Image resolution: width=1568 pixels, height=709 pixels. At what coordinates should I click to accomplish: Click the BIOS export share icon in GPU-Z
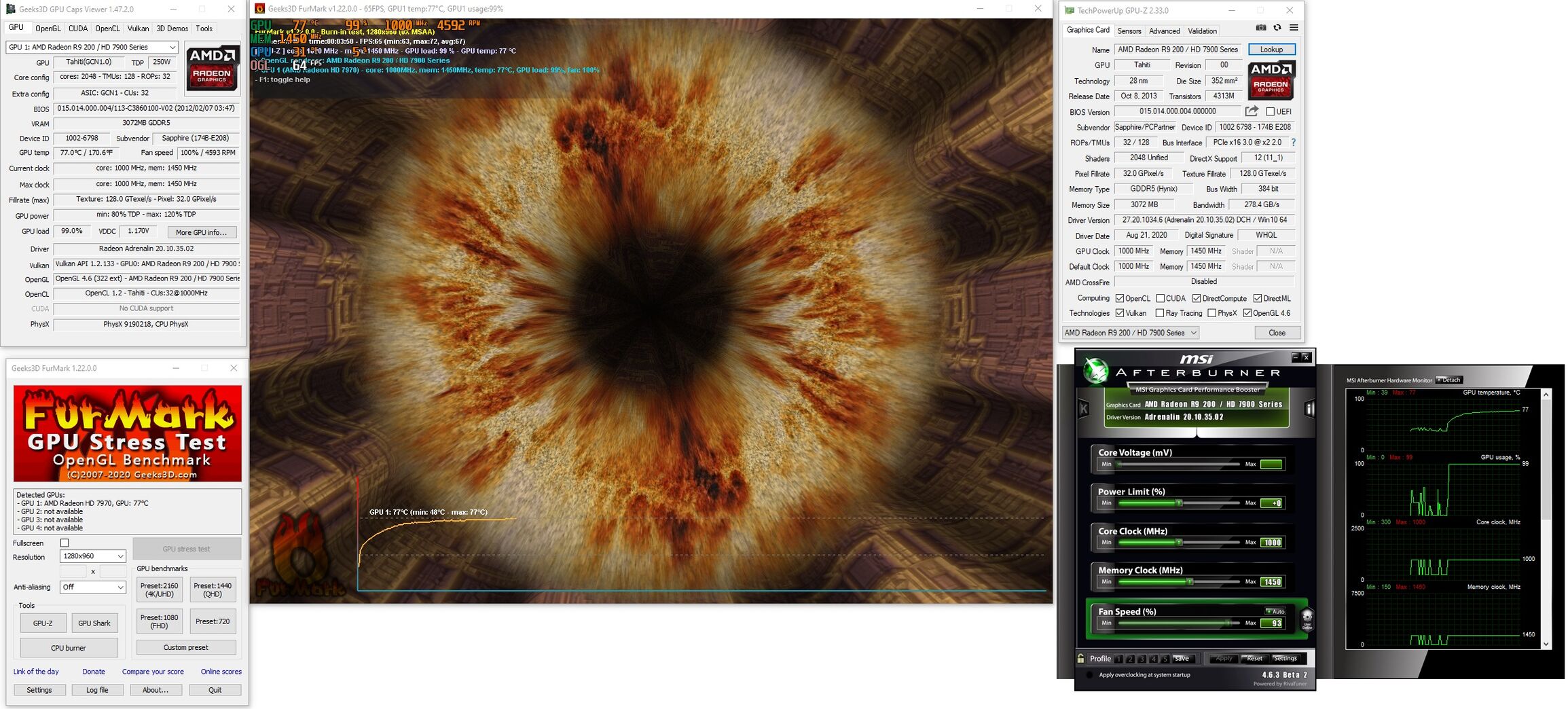click(1252, 111)
